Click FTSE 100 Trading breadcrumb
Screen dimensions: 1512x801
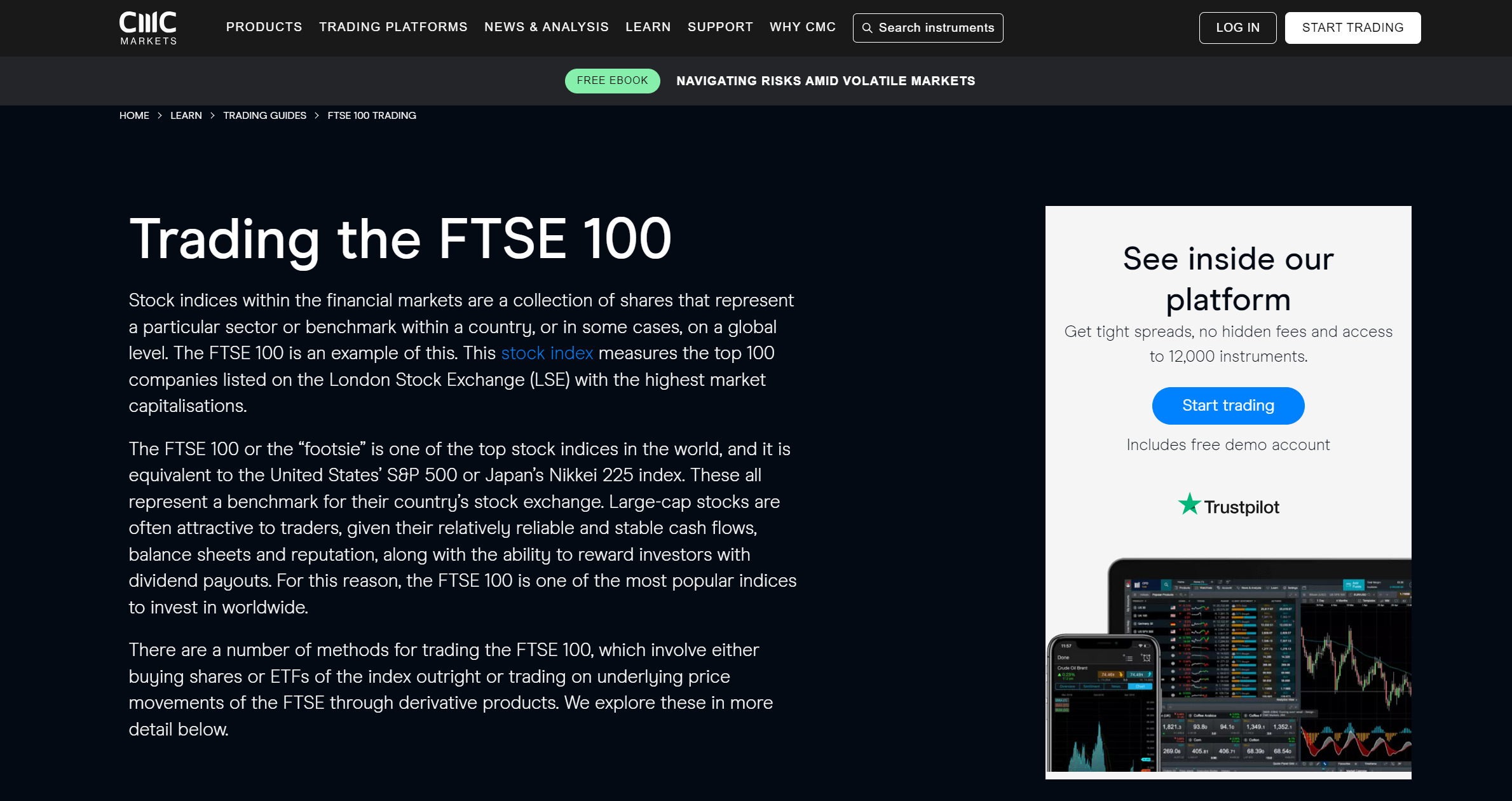(x=372, y=116)
